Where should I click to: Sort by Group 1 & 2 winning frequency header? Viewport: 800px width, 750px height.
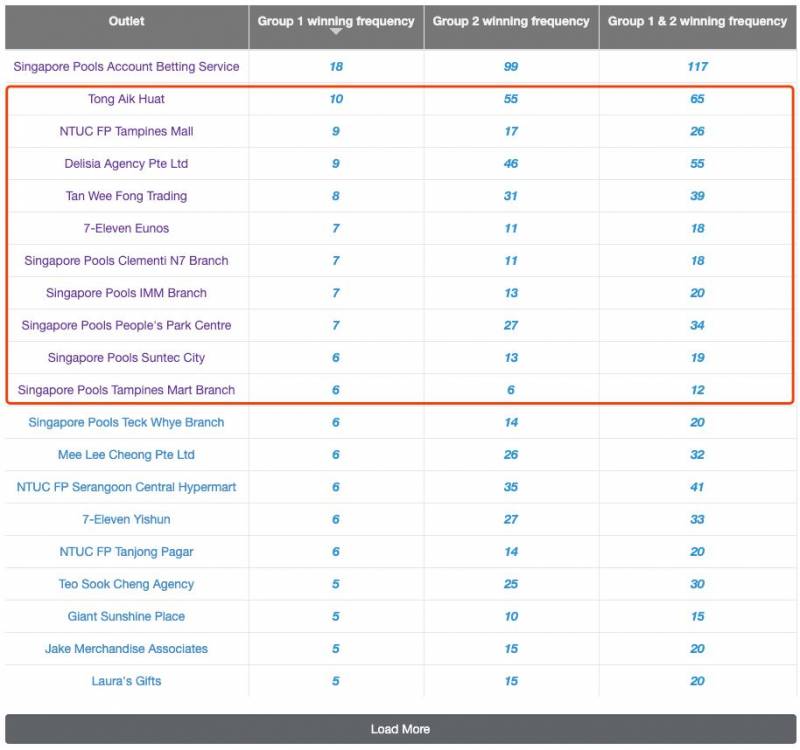click(x=697, y=21)
